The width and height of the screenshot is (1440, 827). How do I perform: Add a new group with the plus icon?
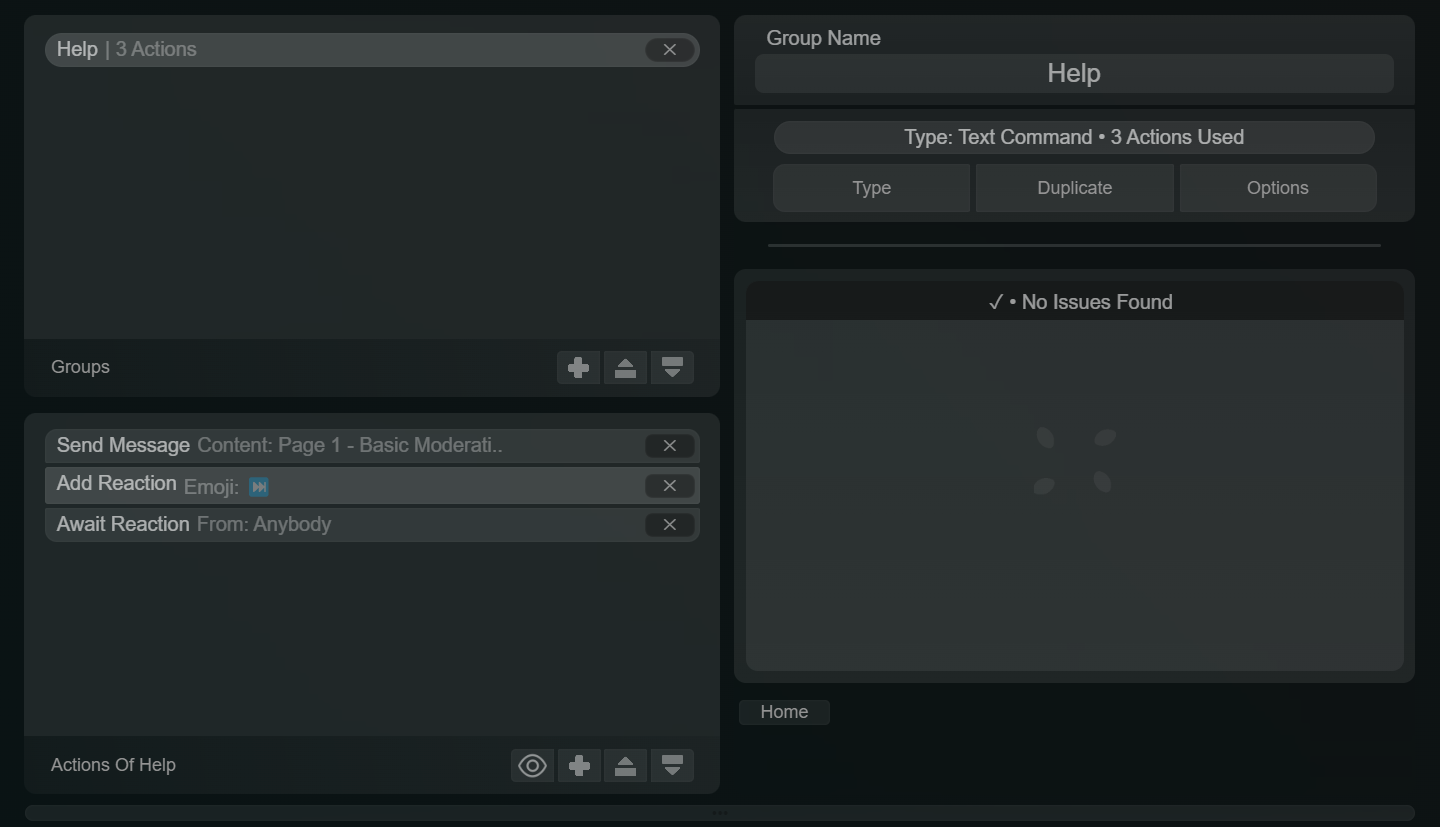coord(578,367)
